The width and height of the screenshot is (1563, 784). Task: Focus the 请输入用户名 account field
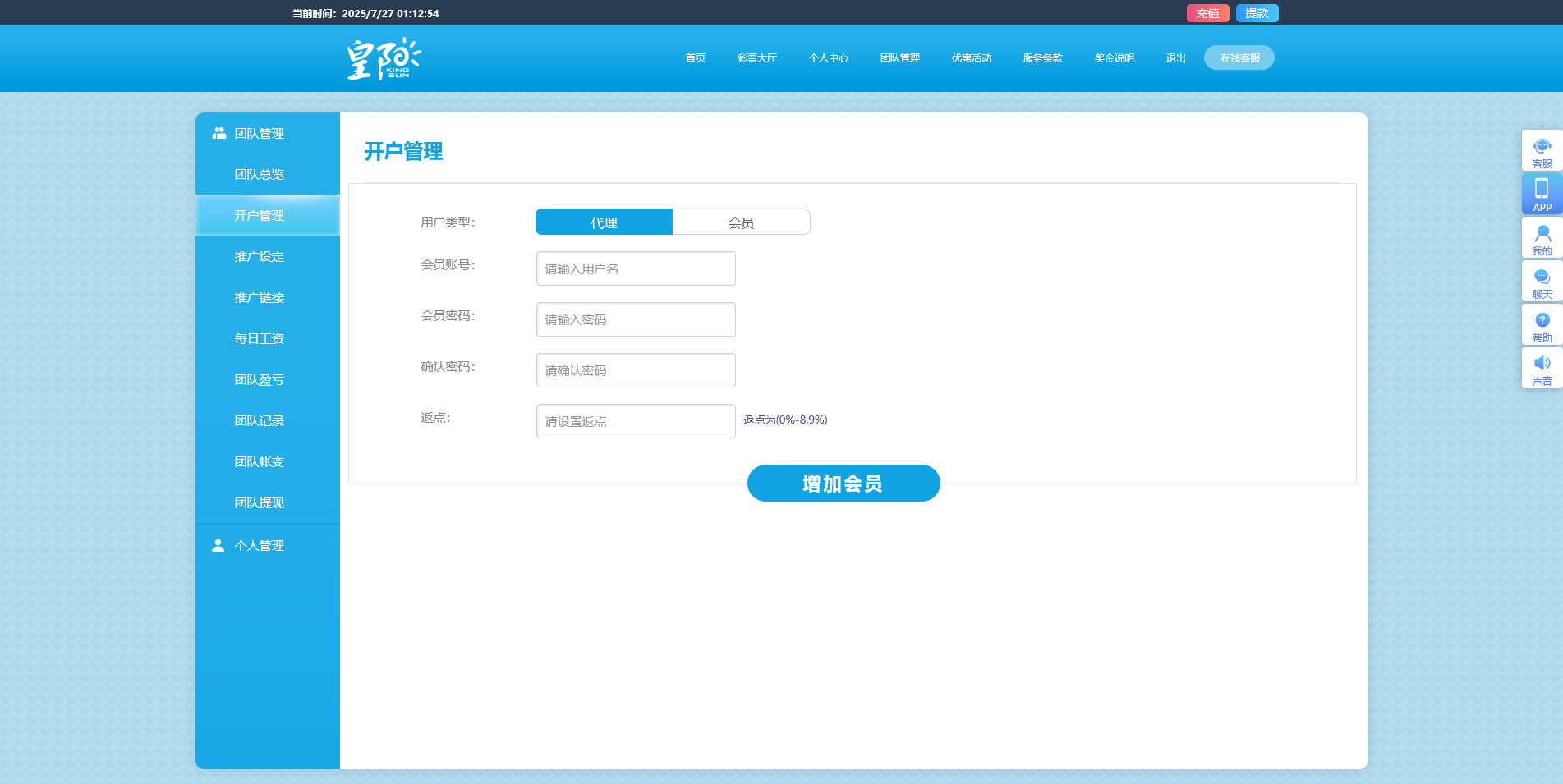click(x=636, y=268)
